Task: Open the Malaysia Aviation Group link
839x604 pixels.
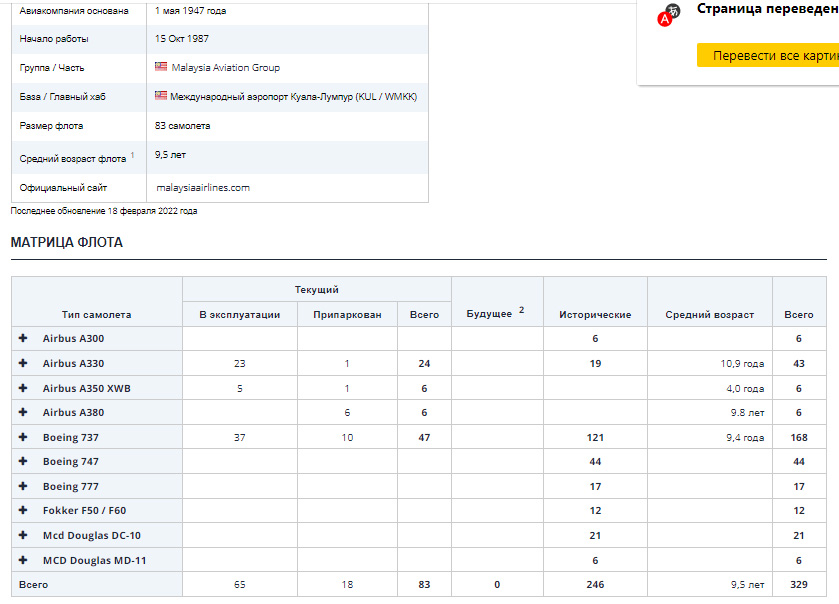Action: pos(225,67)
